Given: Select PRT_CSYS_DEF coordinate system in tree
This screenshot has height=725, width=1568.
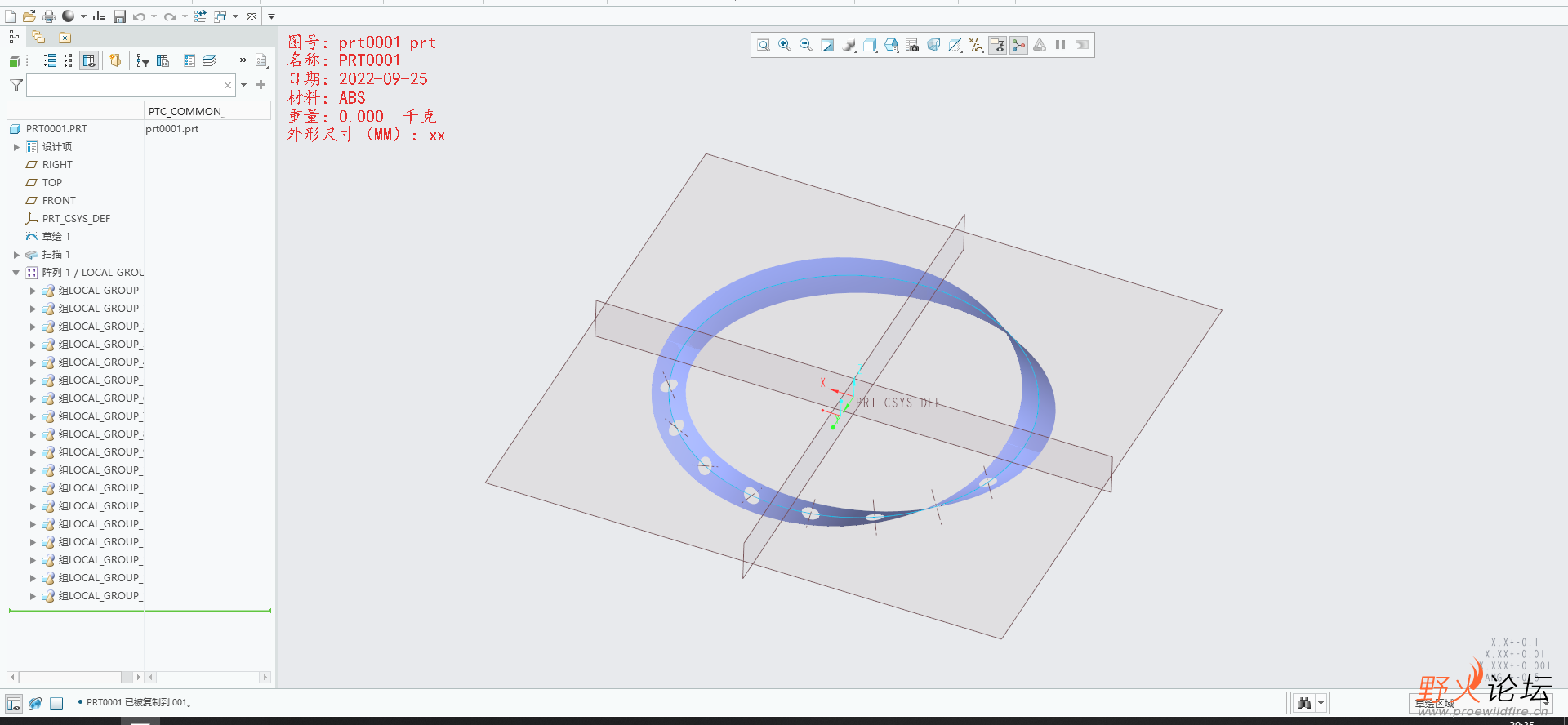Looking at the screenshot, I should [76, 219].
